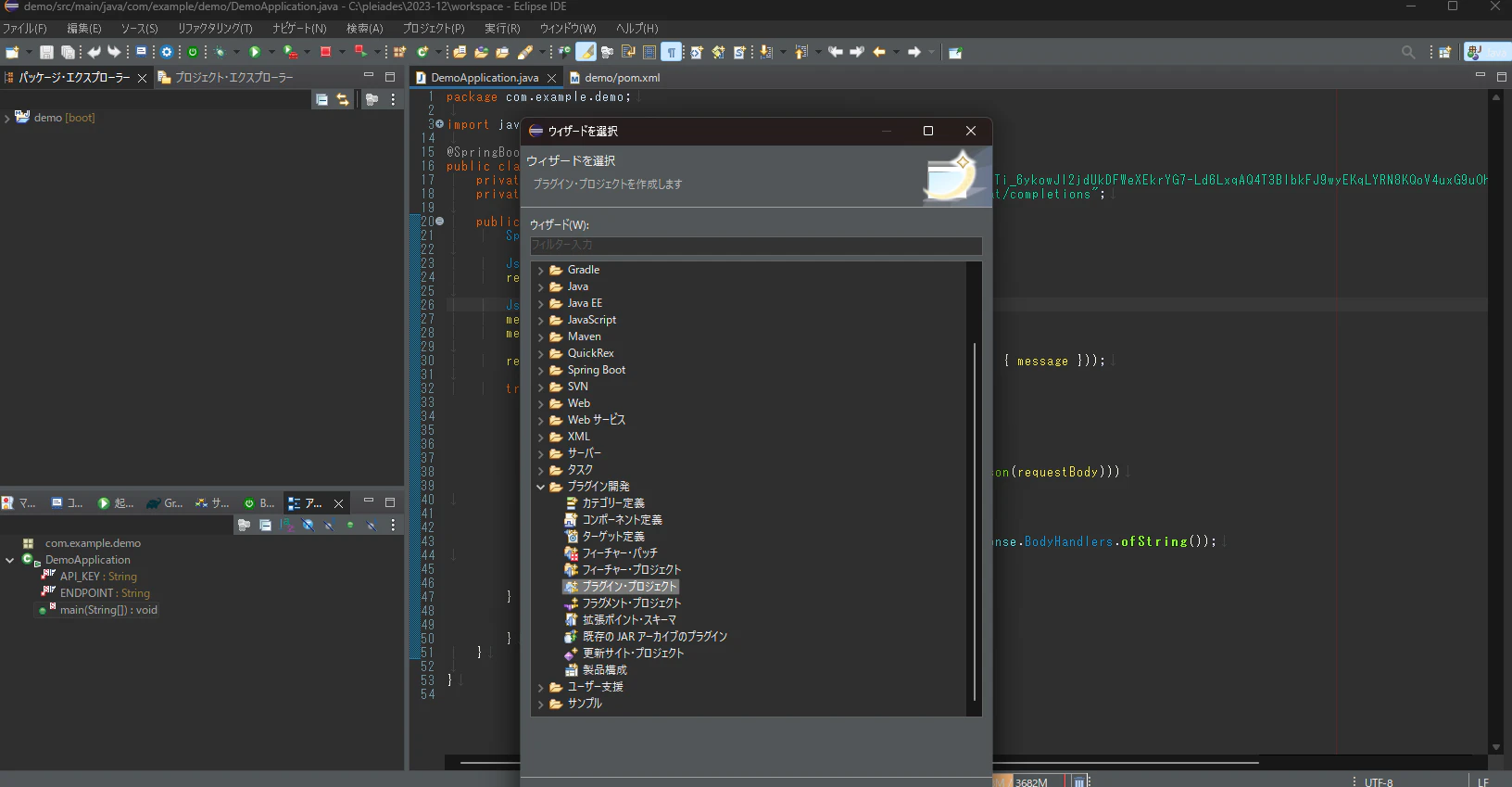1512x787 pixels.
Task: Click the green Run play button
Action: [255, 52]
